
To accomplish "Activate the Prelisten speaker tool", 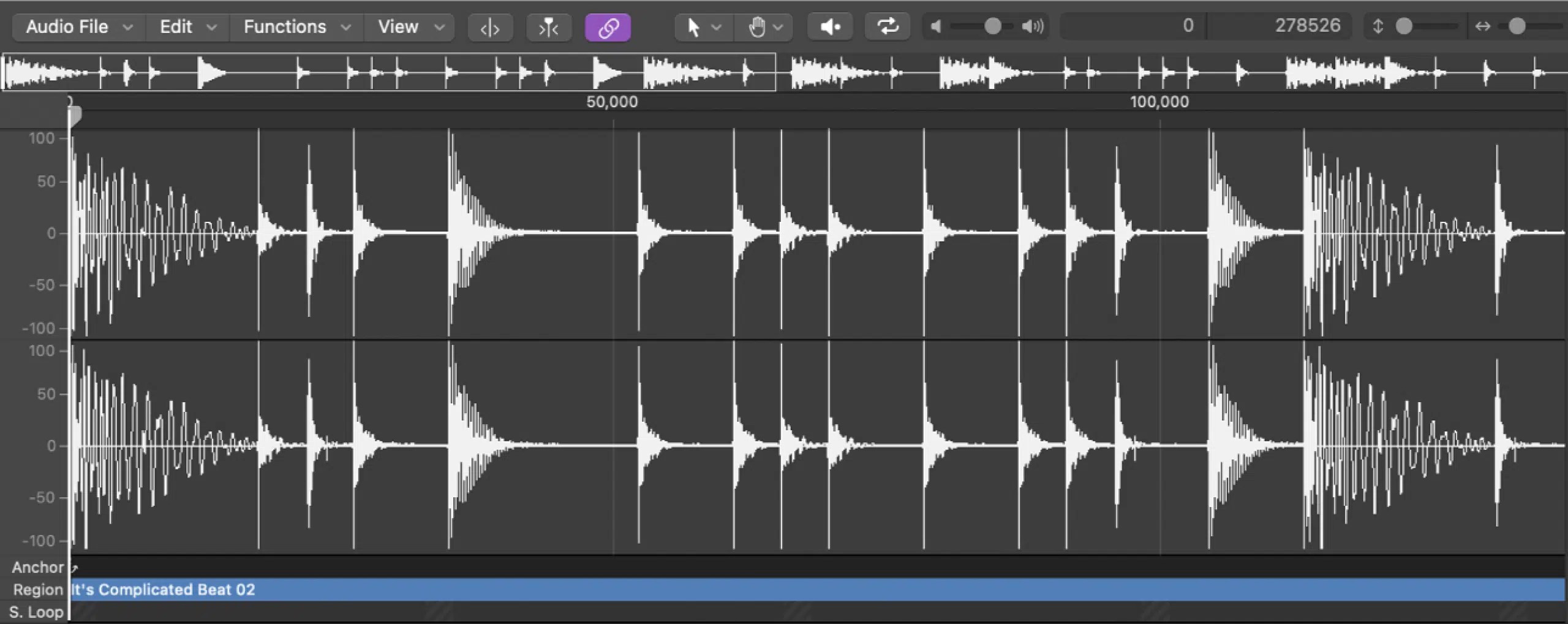I will pyautogui.click(x=829, y=26).
